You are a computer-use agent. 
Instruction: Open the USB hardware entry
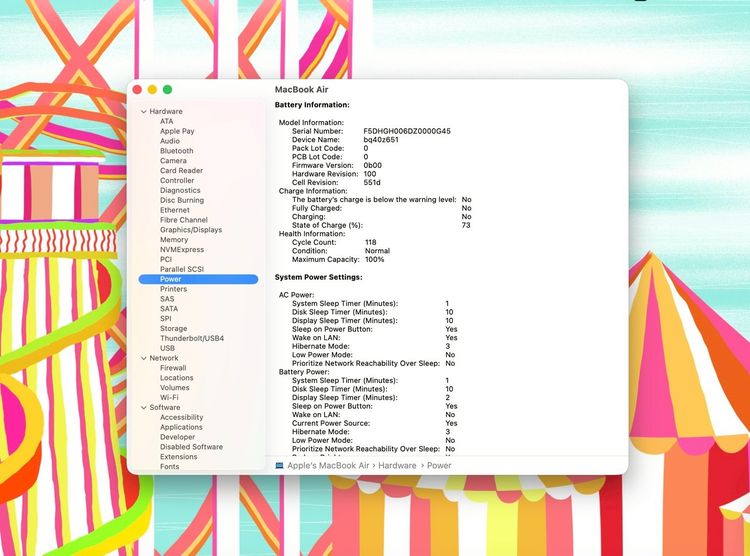click(167, 348)
